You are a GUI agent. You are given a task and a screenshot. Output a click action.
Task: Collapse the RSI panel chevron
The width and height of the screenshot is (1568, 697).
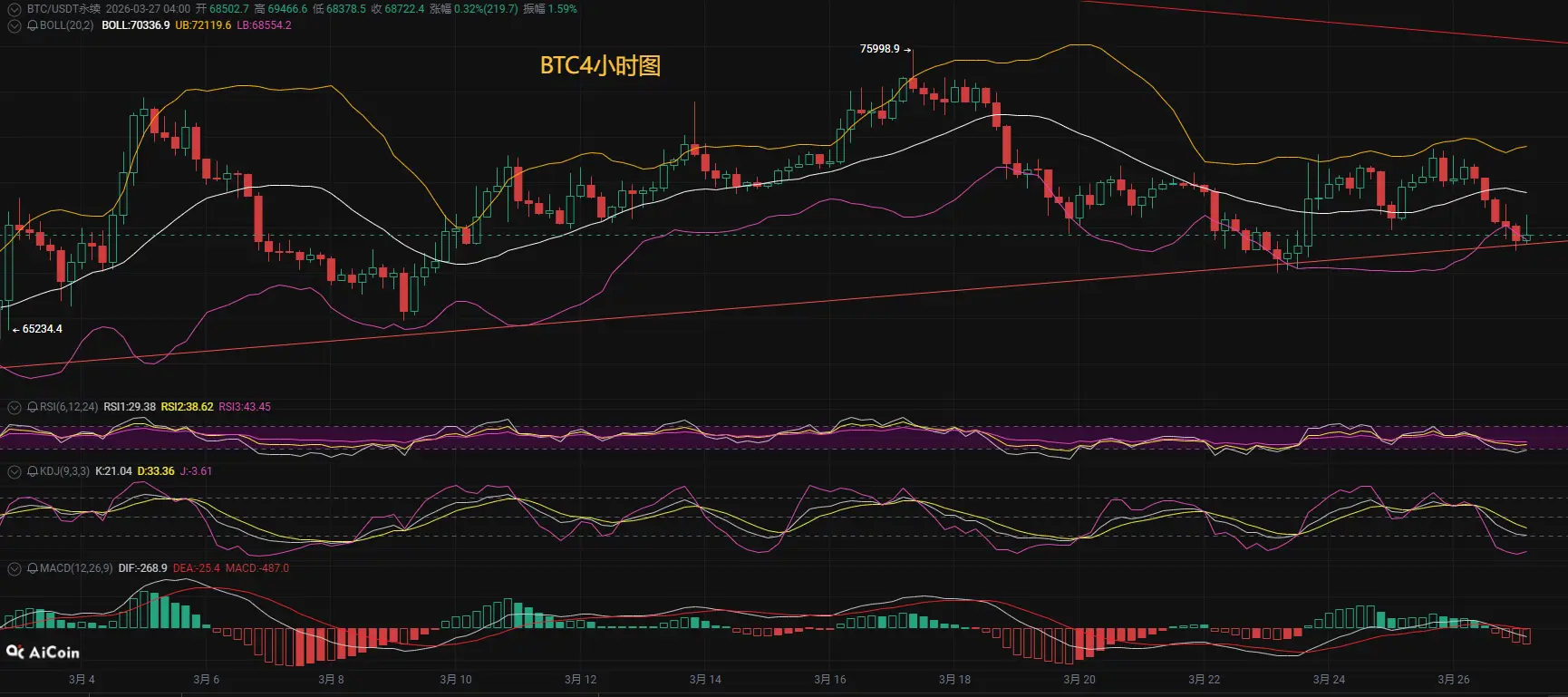coord(14,407)
